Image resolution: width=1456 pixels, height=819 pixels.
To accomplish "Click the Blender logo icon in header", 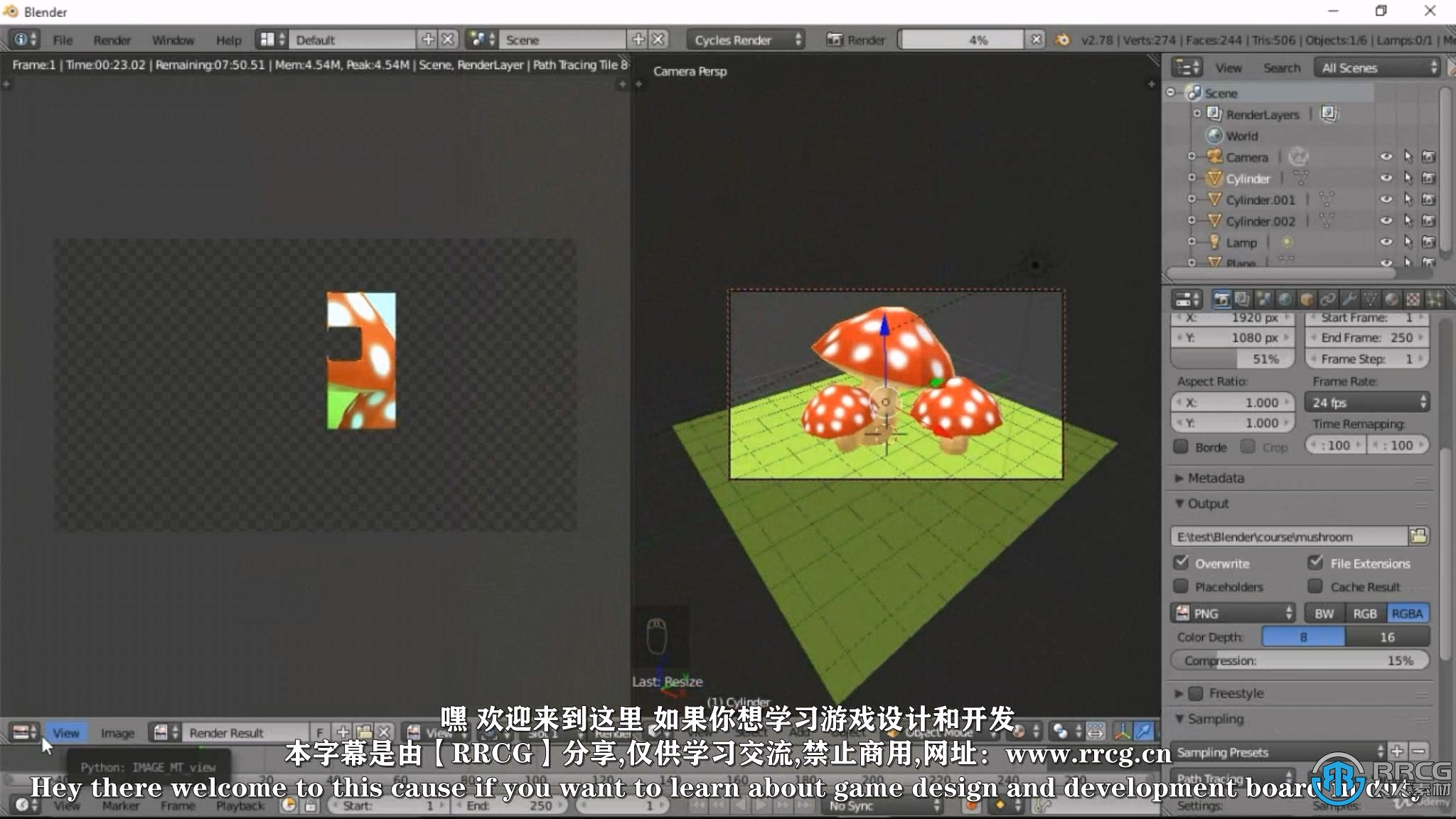I will pyautogui.click(x=1063, y=40).
